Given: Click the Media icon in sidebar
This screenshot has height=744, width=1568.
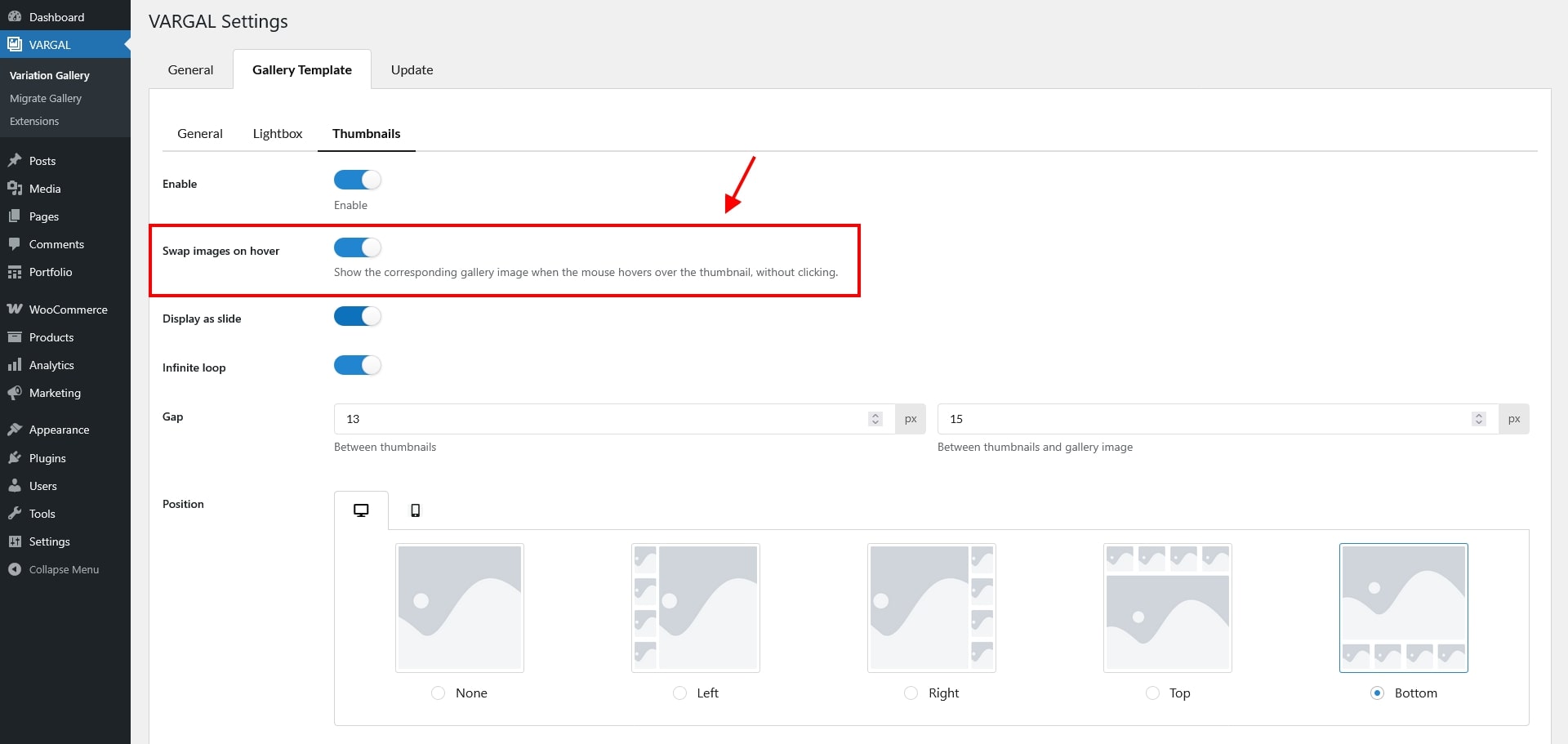Looking at the screenshot, I should click(x=15, y=189).
